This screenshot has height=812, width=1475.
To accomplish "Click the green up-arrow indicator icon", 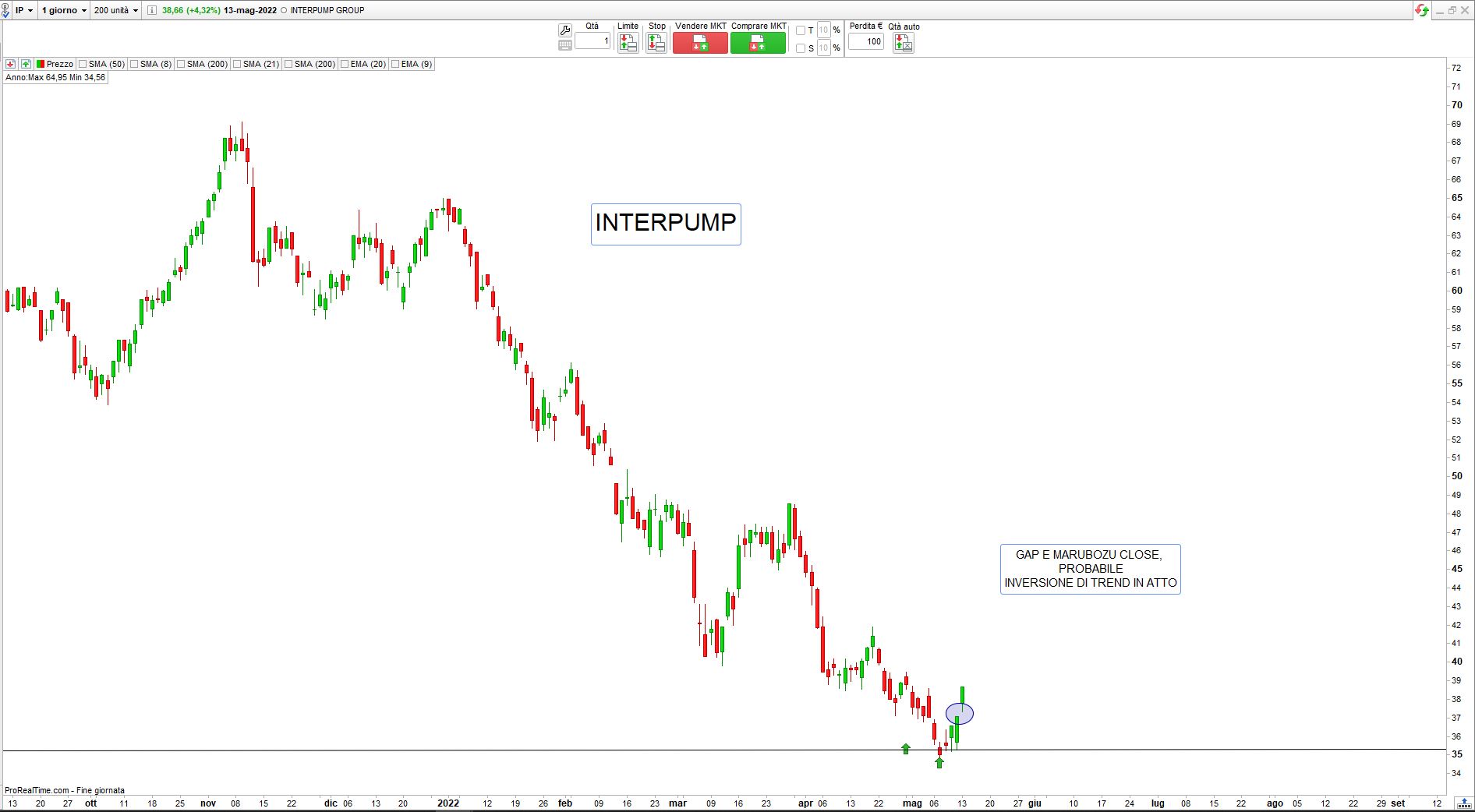I will [x=26, y=64].
